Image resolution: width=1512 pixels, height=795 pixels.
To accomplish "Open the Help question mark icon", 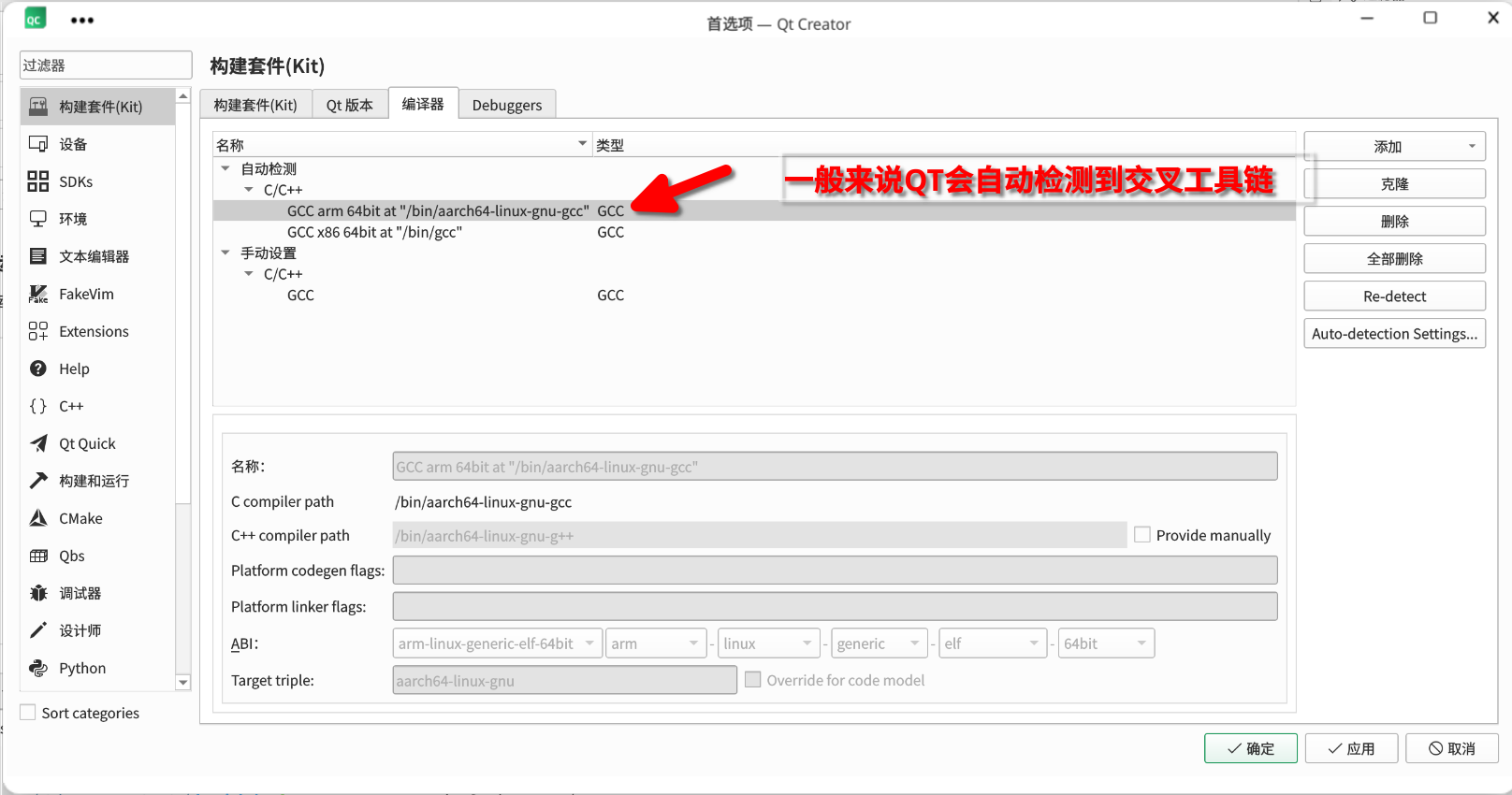I will (x=38, y=369).
